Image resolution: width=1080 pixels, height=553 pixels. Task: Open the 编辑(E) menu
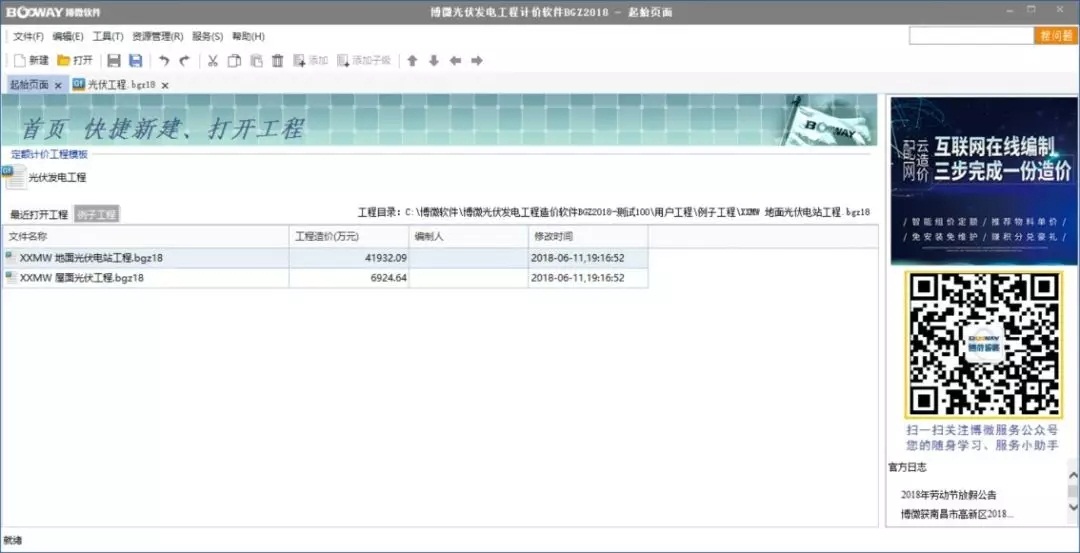pyautogui.click(x=68, y=36)
